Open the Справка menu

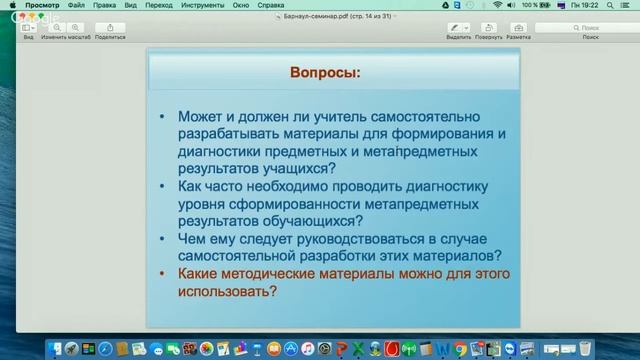coord(271,5)
